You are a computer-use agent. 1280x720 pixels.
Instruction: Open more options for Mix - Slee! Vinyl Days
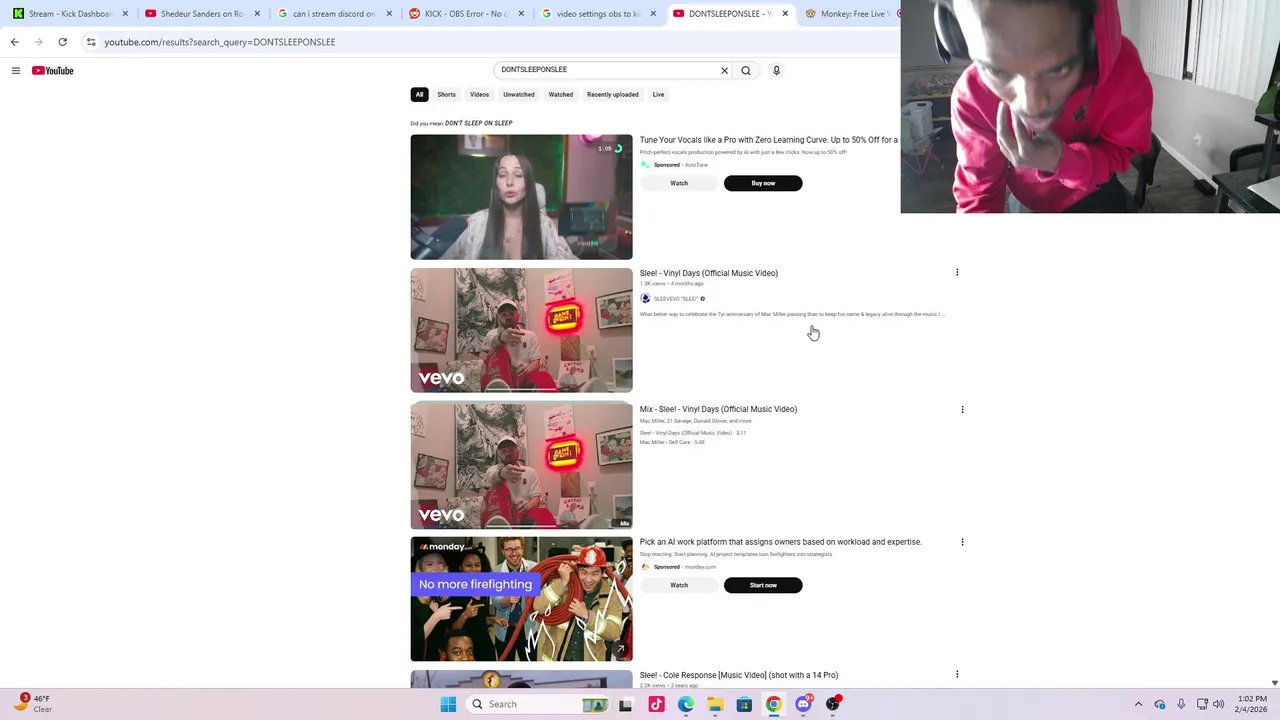pos(962,409)
